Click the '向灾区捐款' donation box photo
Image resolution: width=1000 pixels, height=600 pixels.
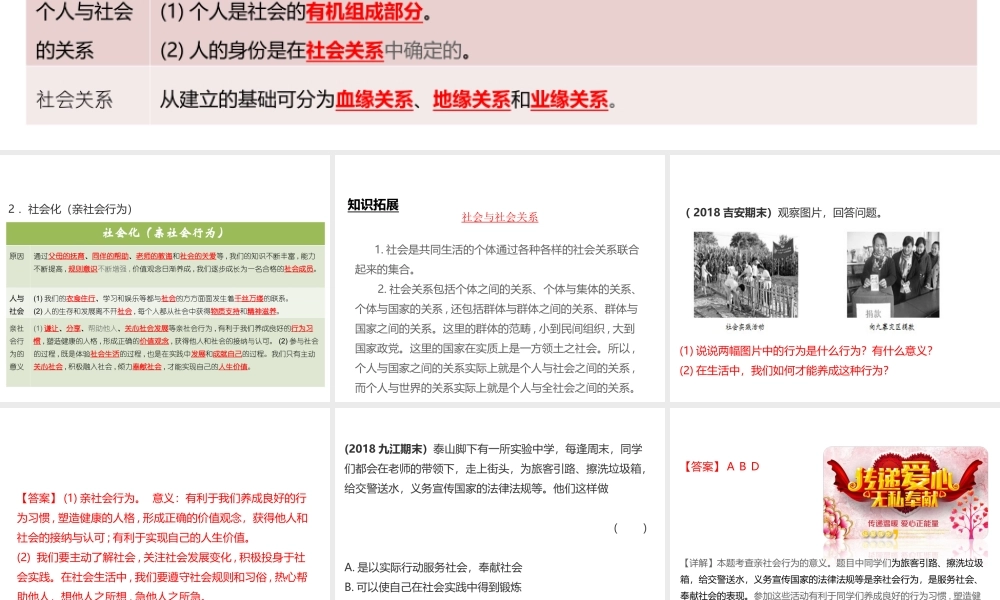[x=893, y=275]
